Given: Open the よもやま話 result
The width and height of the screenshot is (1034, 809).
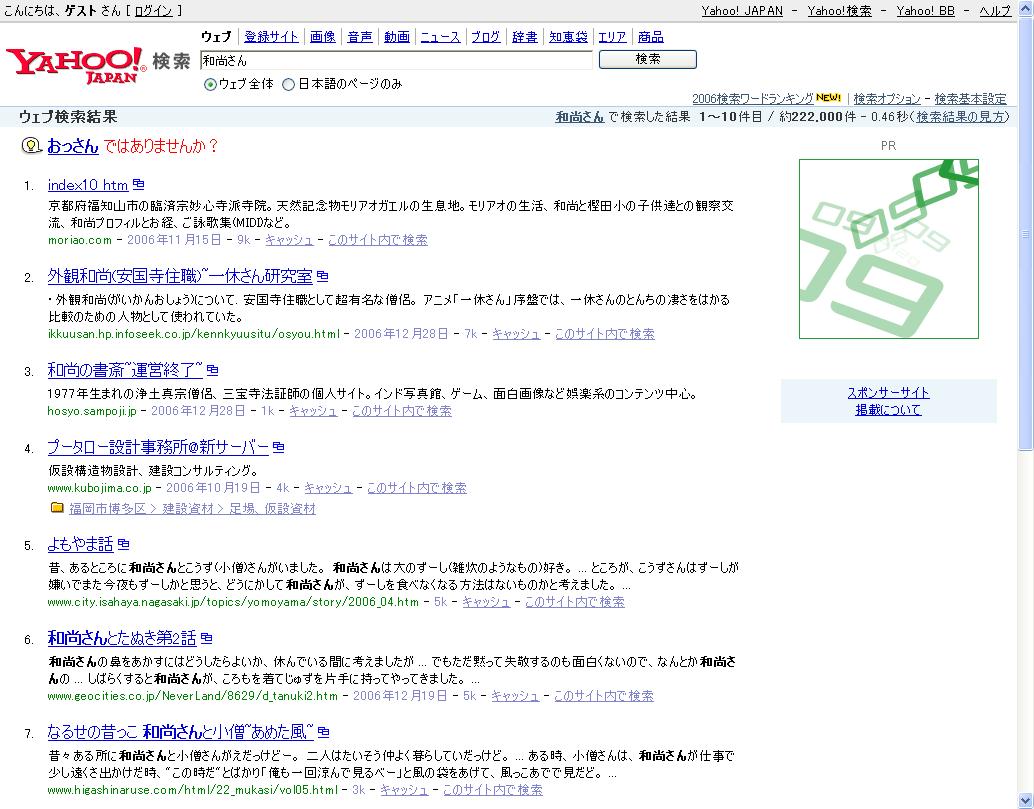Looking at the screenshot, I should 80,545.
